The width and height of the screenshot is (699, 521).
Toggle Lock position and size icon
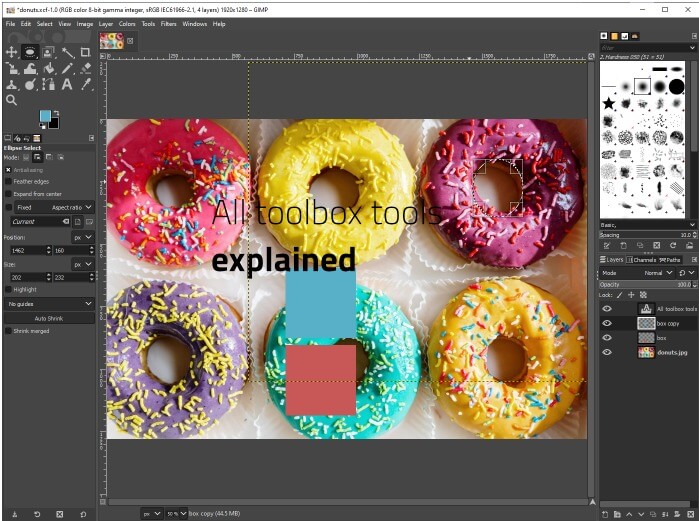[x=631, y=295]
